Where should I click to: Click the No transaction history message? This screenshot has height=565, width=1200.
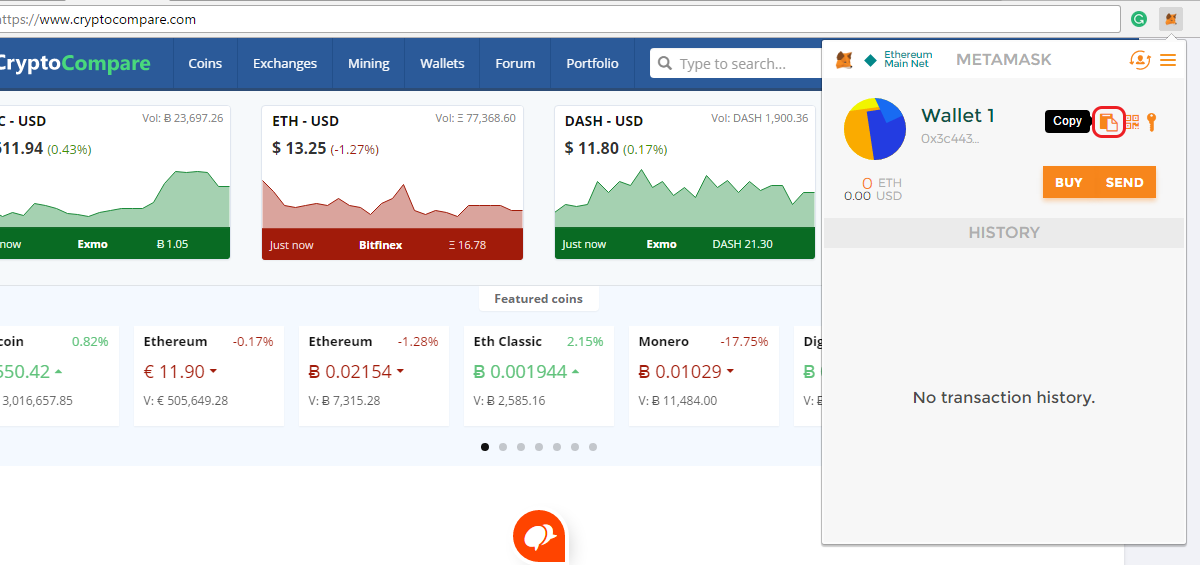pyautogui.click(x=1004, y=397)
